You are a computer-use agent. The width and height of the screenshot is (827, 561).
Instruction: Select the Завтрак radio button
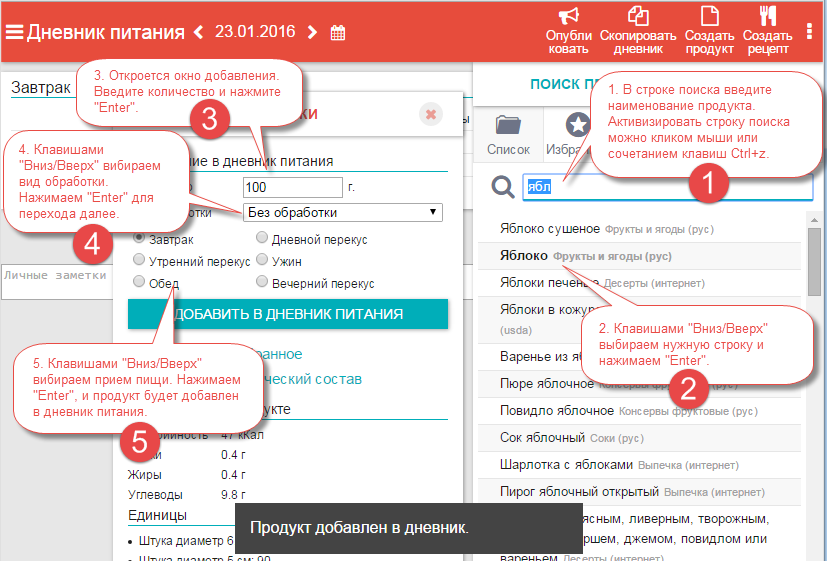pos(140,239)
